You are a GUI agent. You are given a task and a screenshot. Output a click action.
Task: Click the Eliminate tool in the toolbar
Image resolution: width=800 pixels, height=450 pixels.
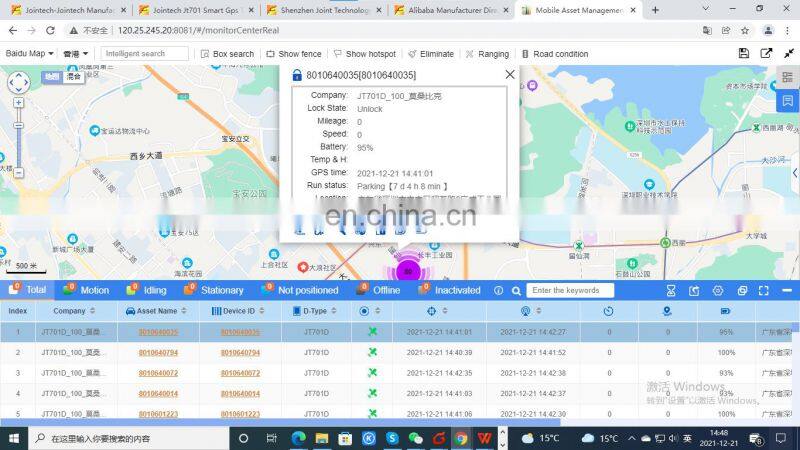(429, 54)
